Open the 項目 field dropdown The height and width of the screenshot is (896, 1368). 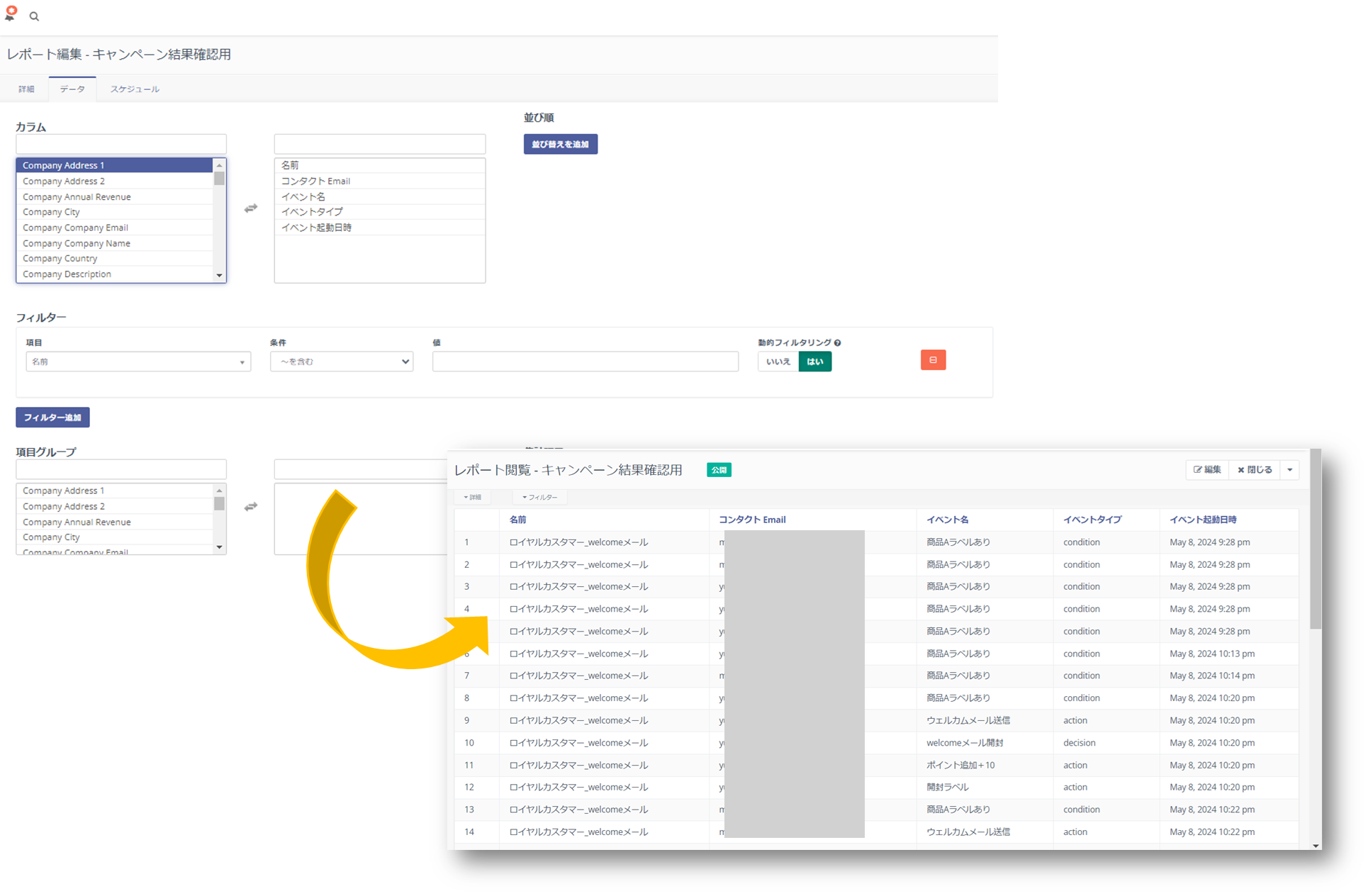pyautogui.click(x=138, y=362)
